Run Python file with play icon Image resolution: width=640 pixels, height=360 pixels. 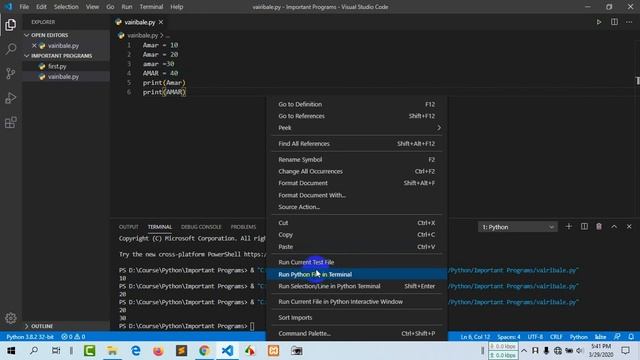pos(599,22)
